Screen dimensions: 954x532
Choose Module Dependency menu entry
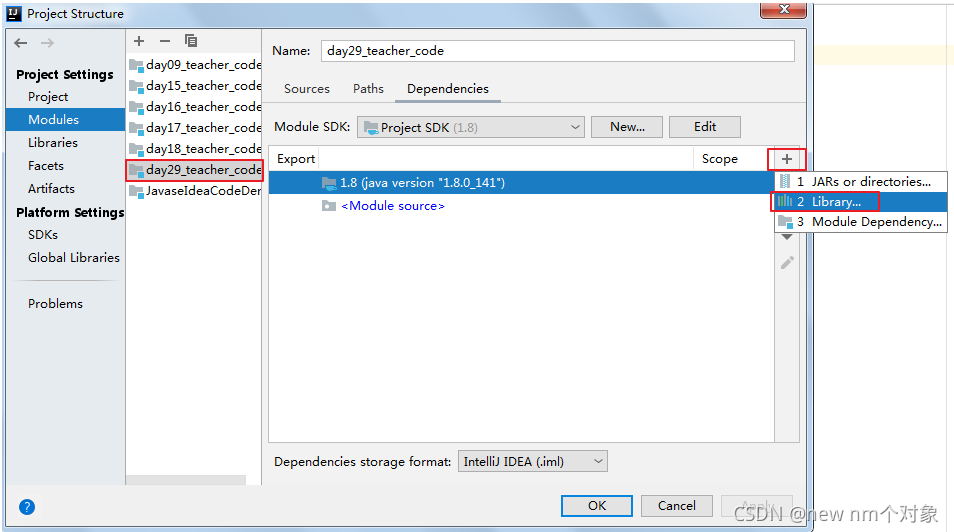click(x=861, y=222)
